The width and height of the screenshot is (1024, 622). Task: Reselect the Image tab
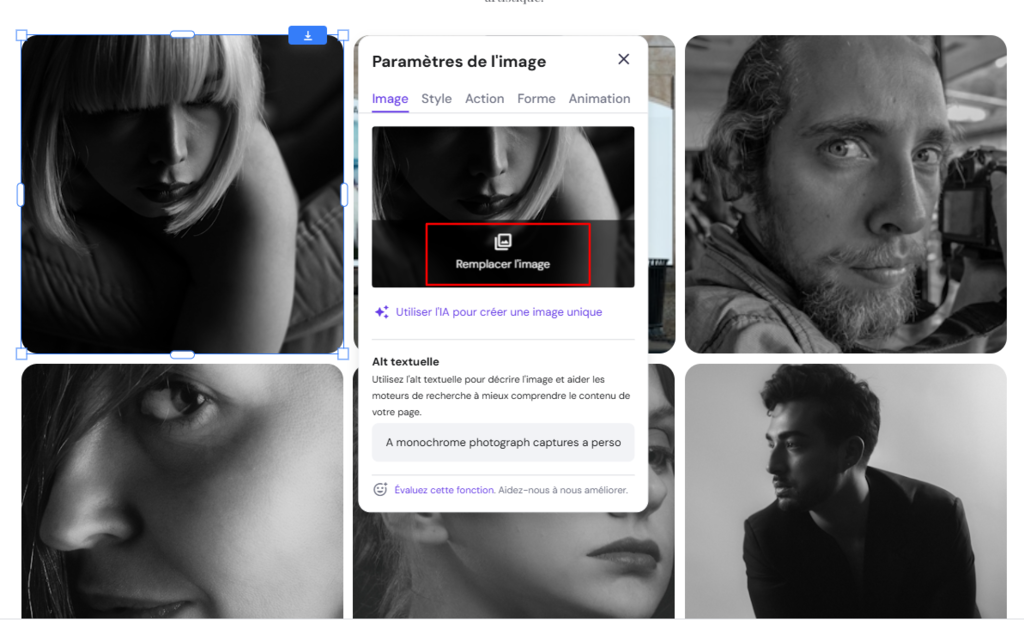pos(390,98)
